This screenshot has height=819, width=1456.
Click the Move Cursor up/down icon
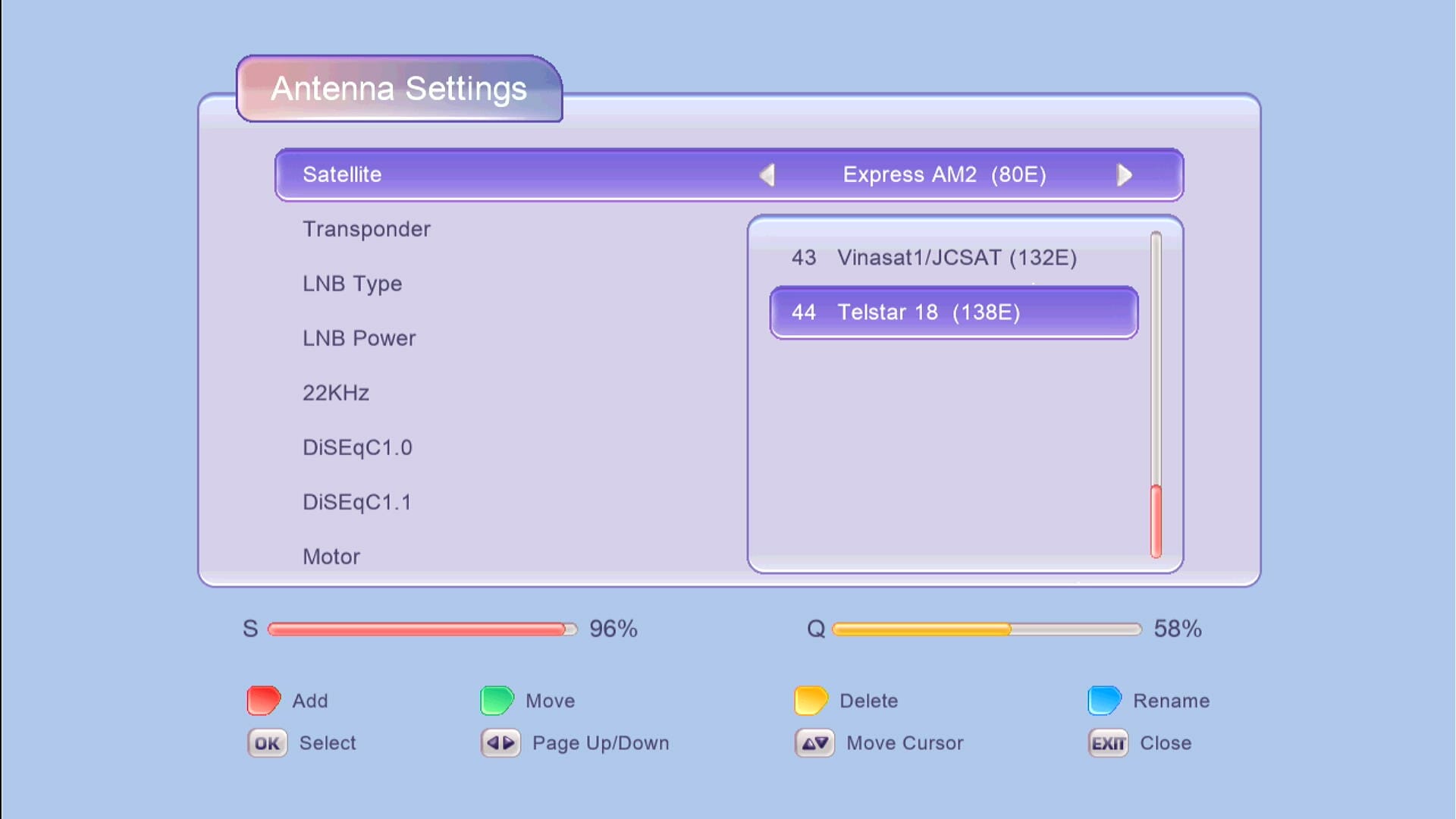[x=814, y=743]
